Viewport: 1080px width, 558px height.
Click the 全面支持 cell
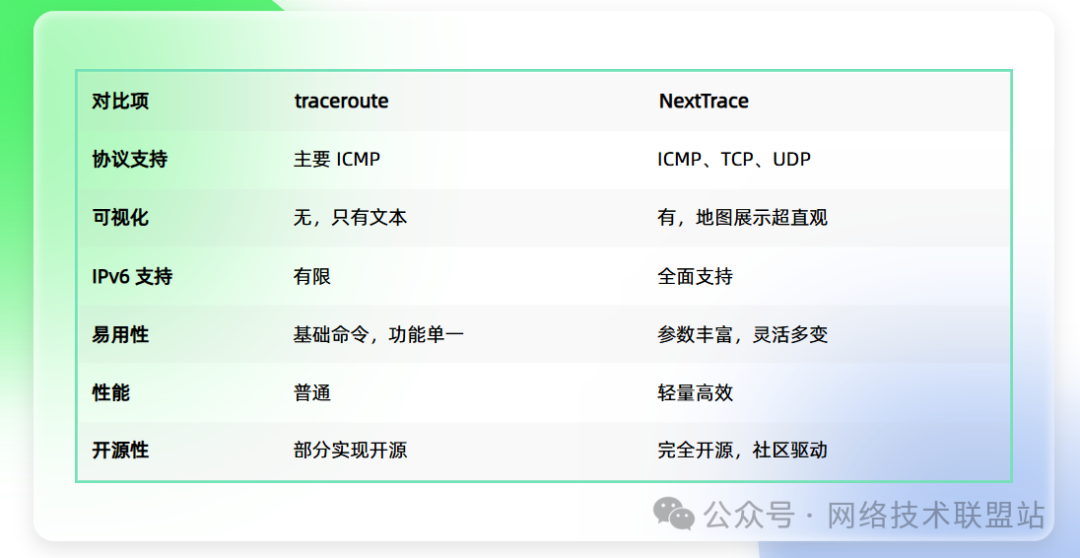click(696, 277)
